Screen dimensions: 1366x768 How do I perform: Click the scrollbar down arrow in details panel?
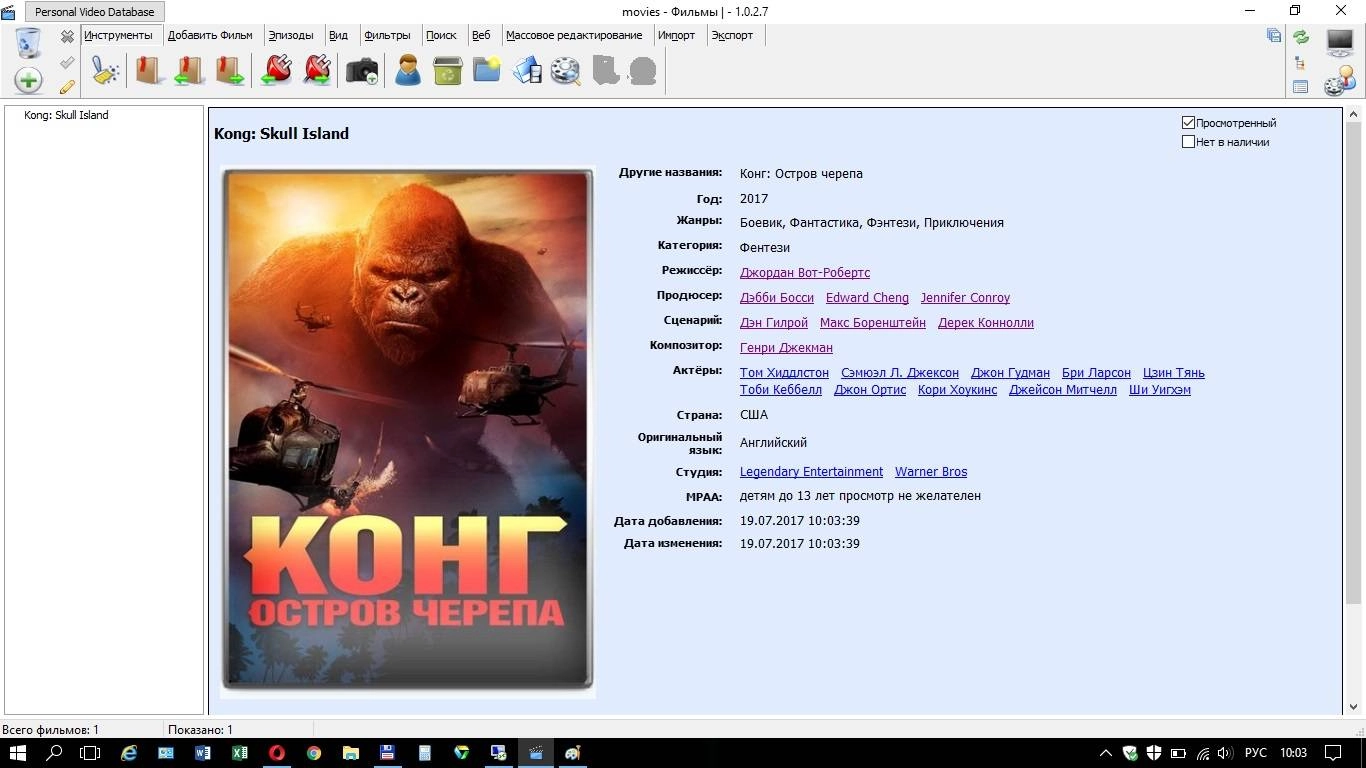(1353, 707)
